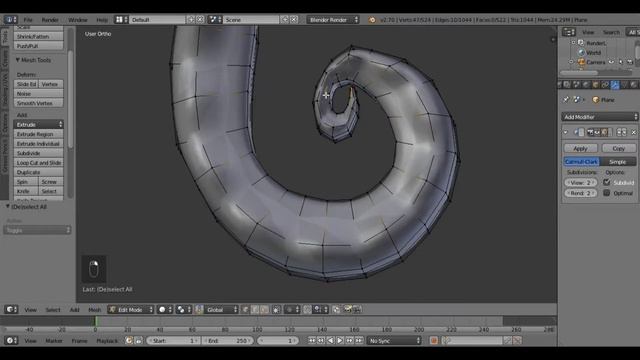Select the Catmull-Clark subdivision type
Viewport: 640px width, 360px height.
(x=582, y=162)
